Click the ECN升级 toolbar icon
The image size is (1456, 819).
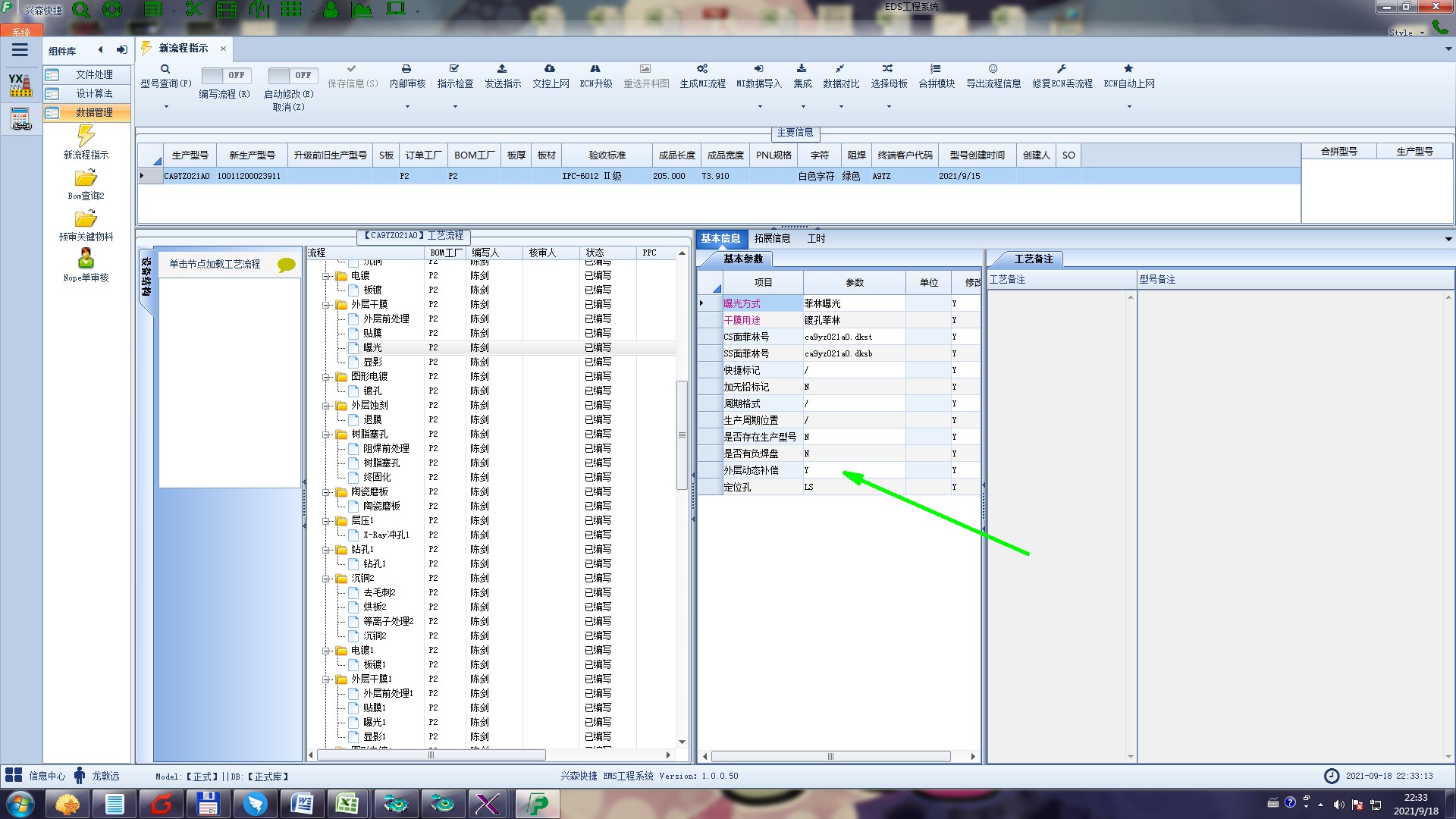click(595, 69)
